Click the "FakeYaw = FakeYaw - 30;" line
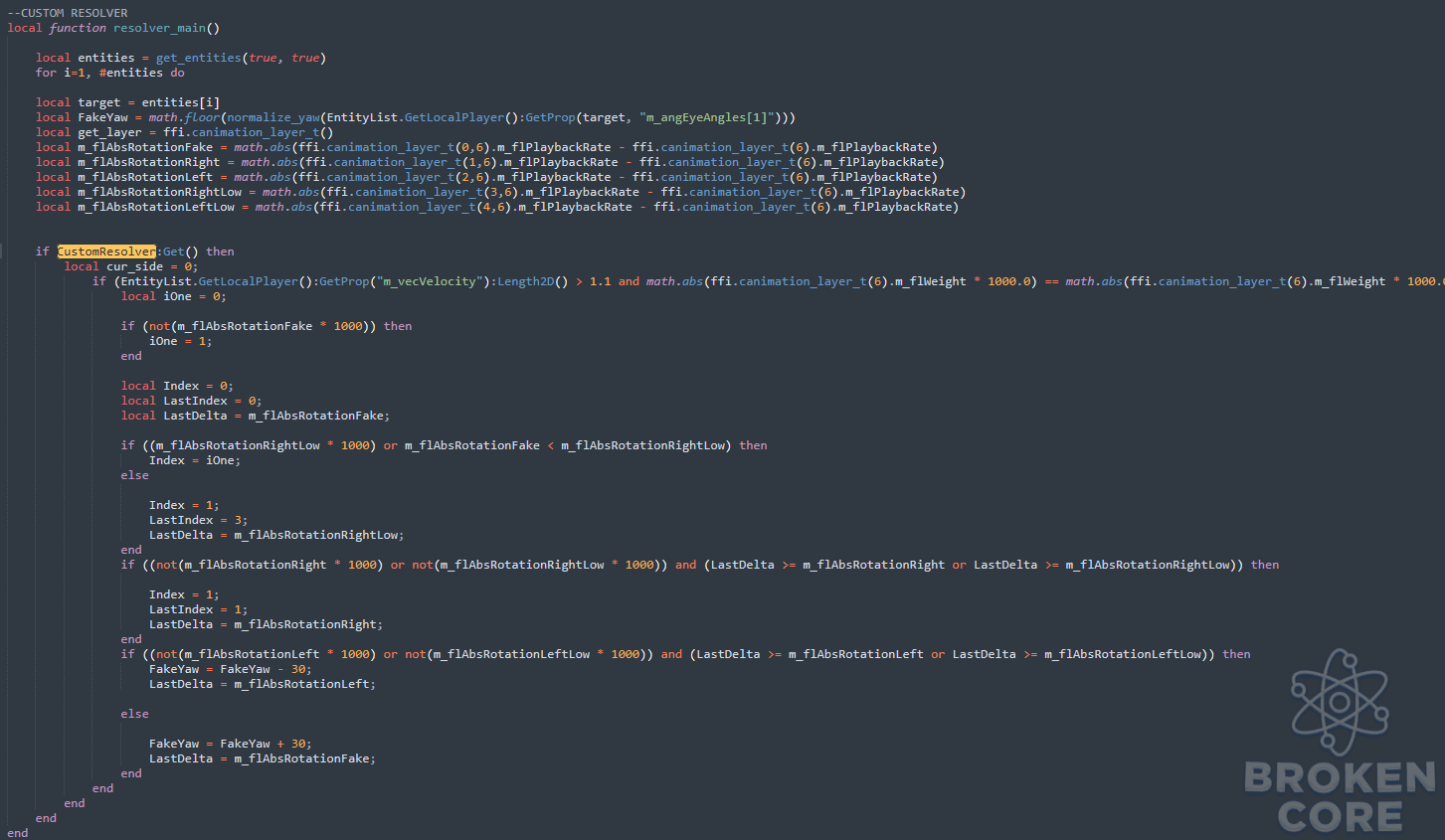The image size is (1445, 840). tap(231, 669)
